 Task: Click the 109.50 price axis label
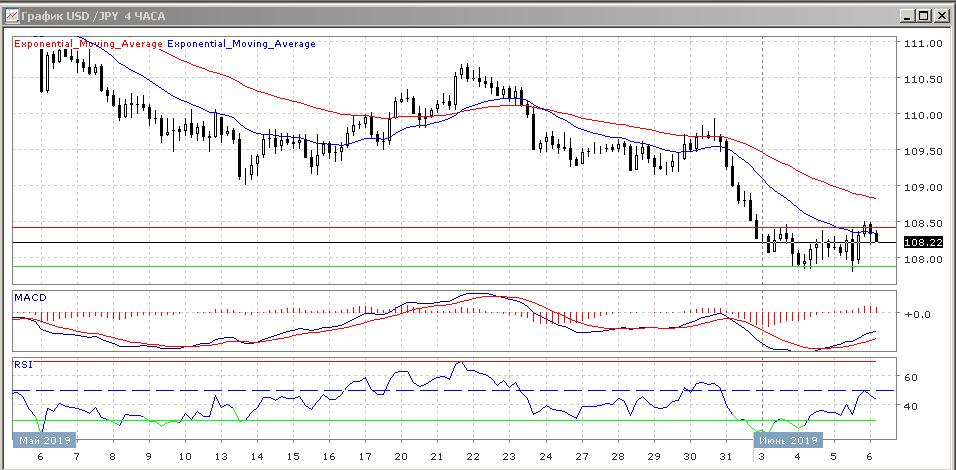(x=922, y=151)
